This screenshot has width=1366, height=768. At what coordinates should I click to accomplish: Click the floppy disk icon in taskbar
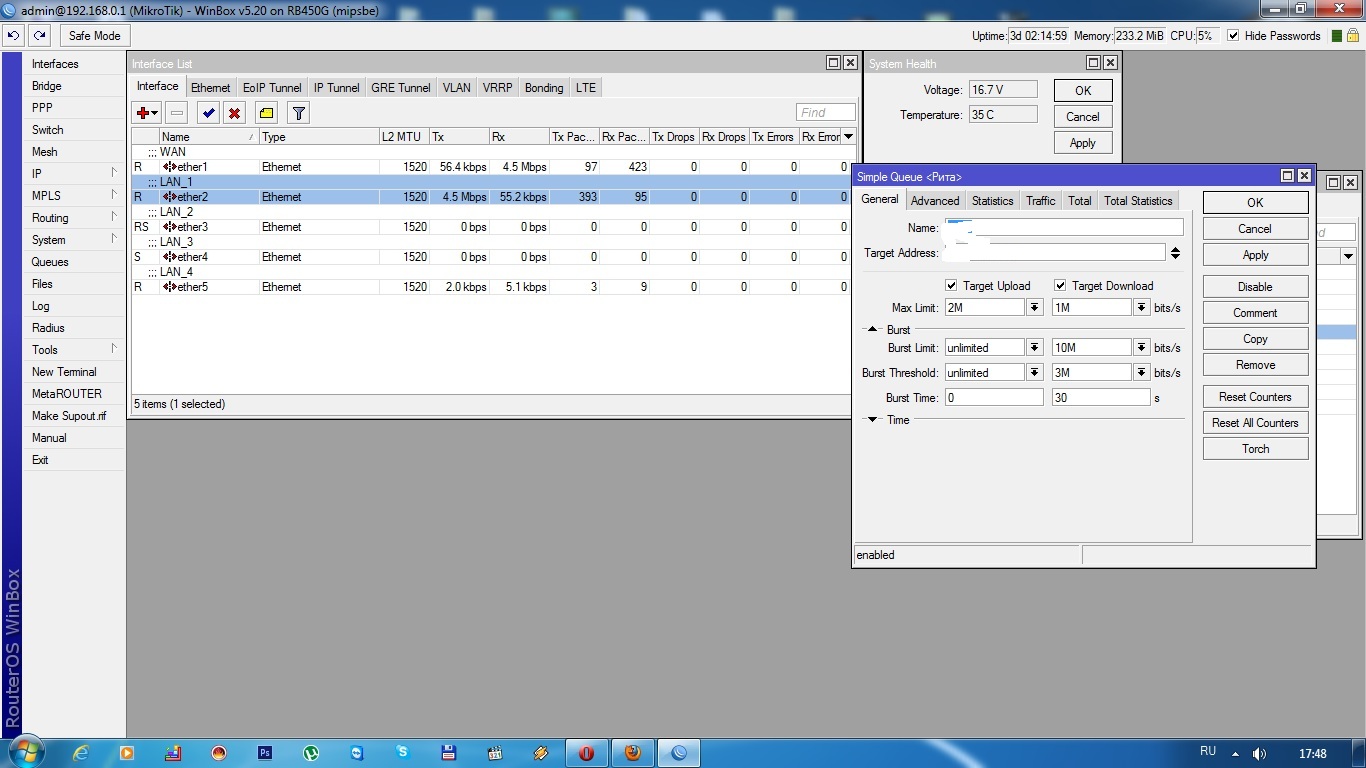click(449, 753)
